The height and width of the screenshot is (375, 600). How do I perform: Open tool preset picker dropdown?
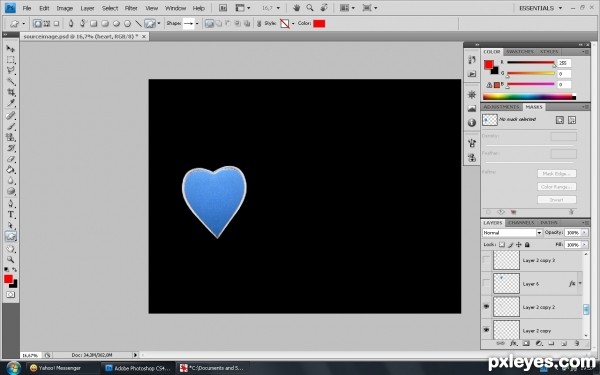pyautogui.click(x=23, y=24)
